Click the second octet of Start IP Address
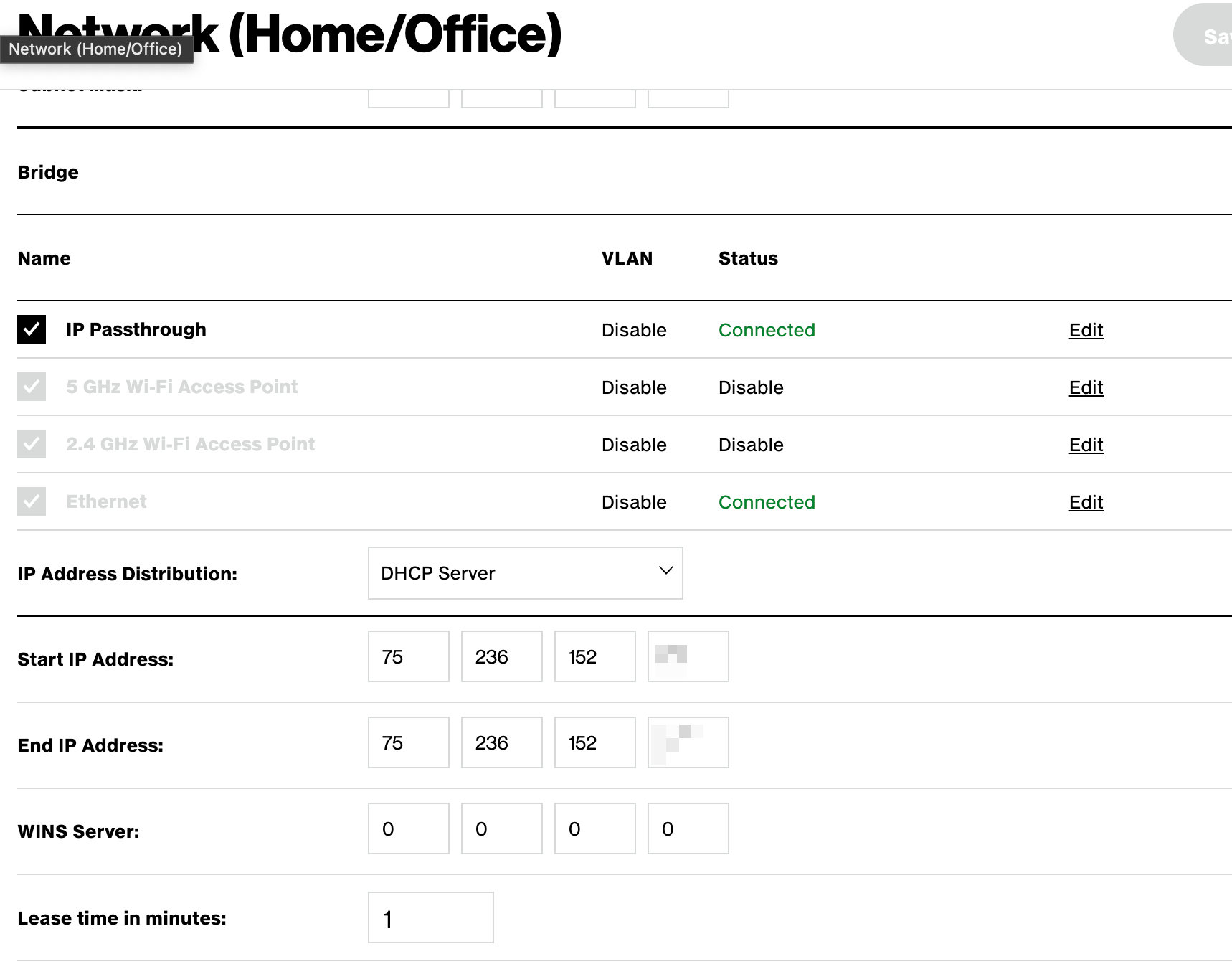 point(501,656)
